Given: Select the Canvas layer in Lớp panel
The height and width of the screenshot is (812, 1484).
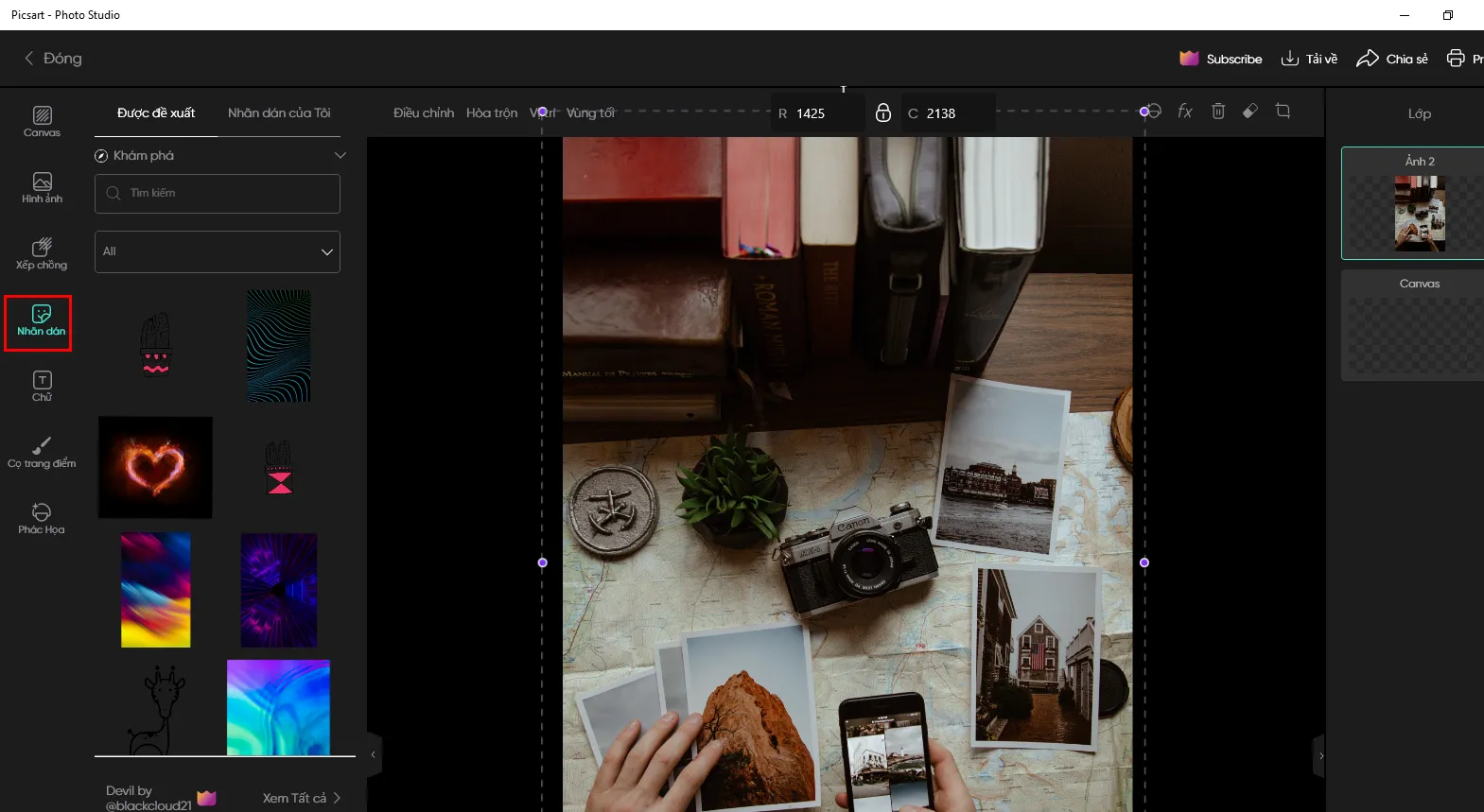Looking at the screenshot, I should point(1412,325).
